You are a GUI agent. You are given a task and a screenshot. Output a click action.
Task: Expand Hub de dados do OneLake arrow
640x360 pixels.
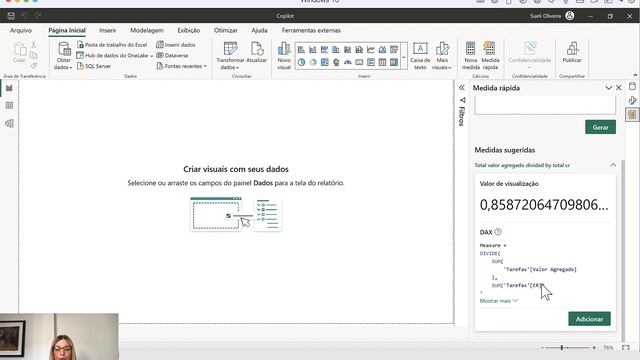[151, 56]
